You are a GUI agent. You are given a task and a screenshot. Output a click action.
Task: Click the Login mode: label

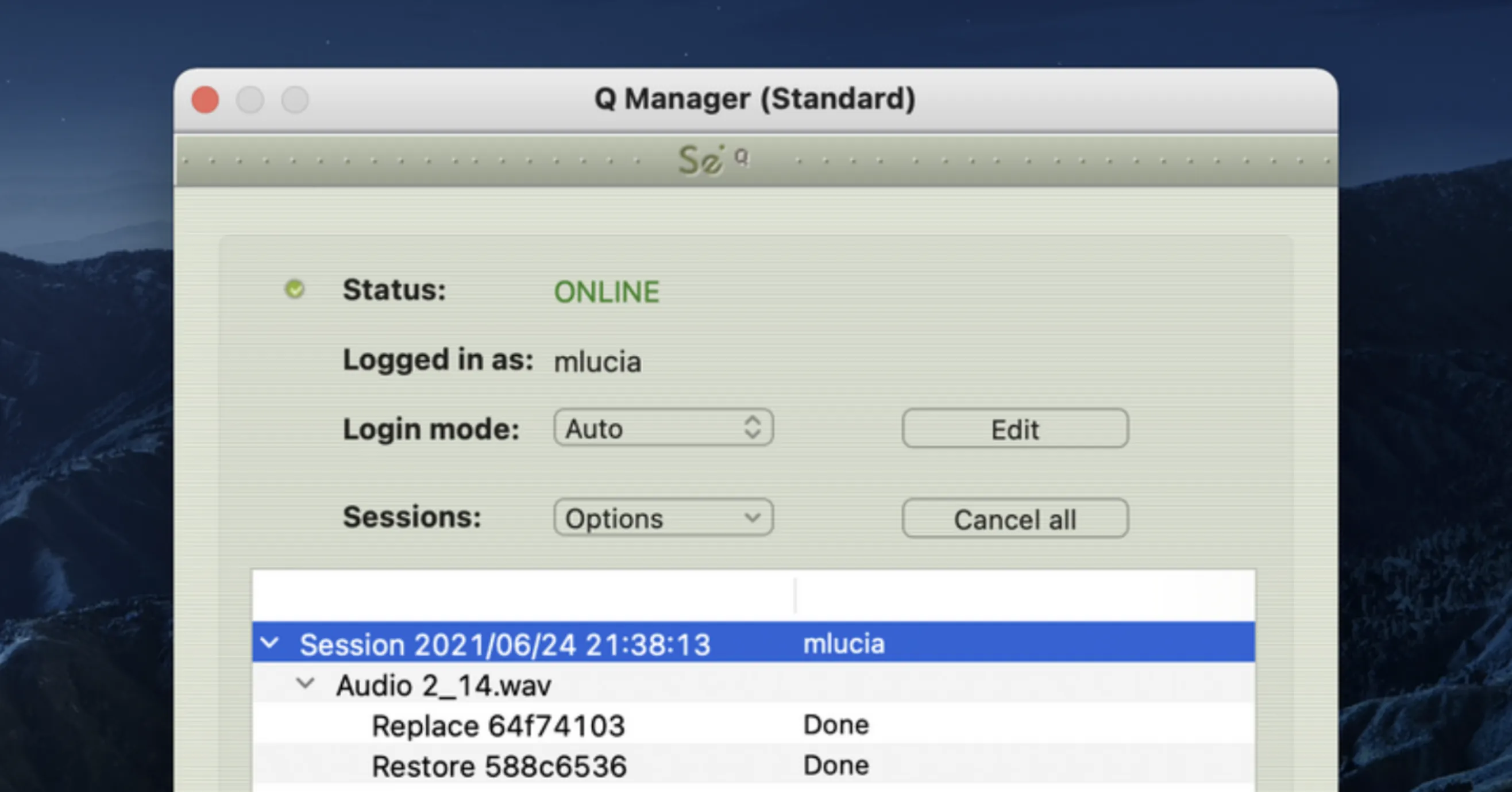[431, 429]
